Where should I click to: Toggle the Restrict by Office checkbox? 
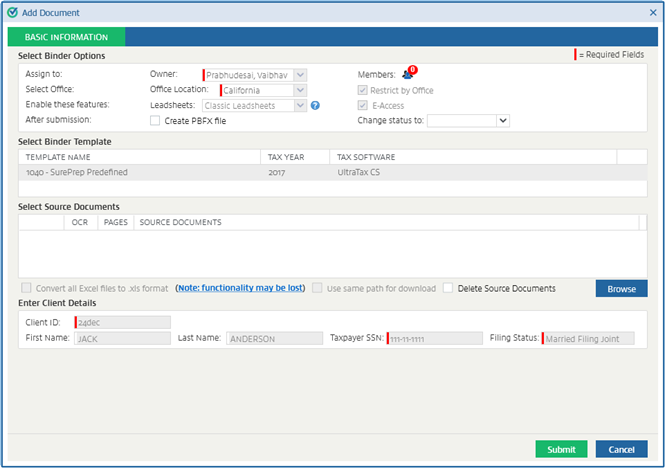click(363, 90)
